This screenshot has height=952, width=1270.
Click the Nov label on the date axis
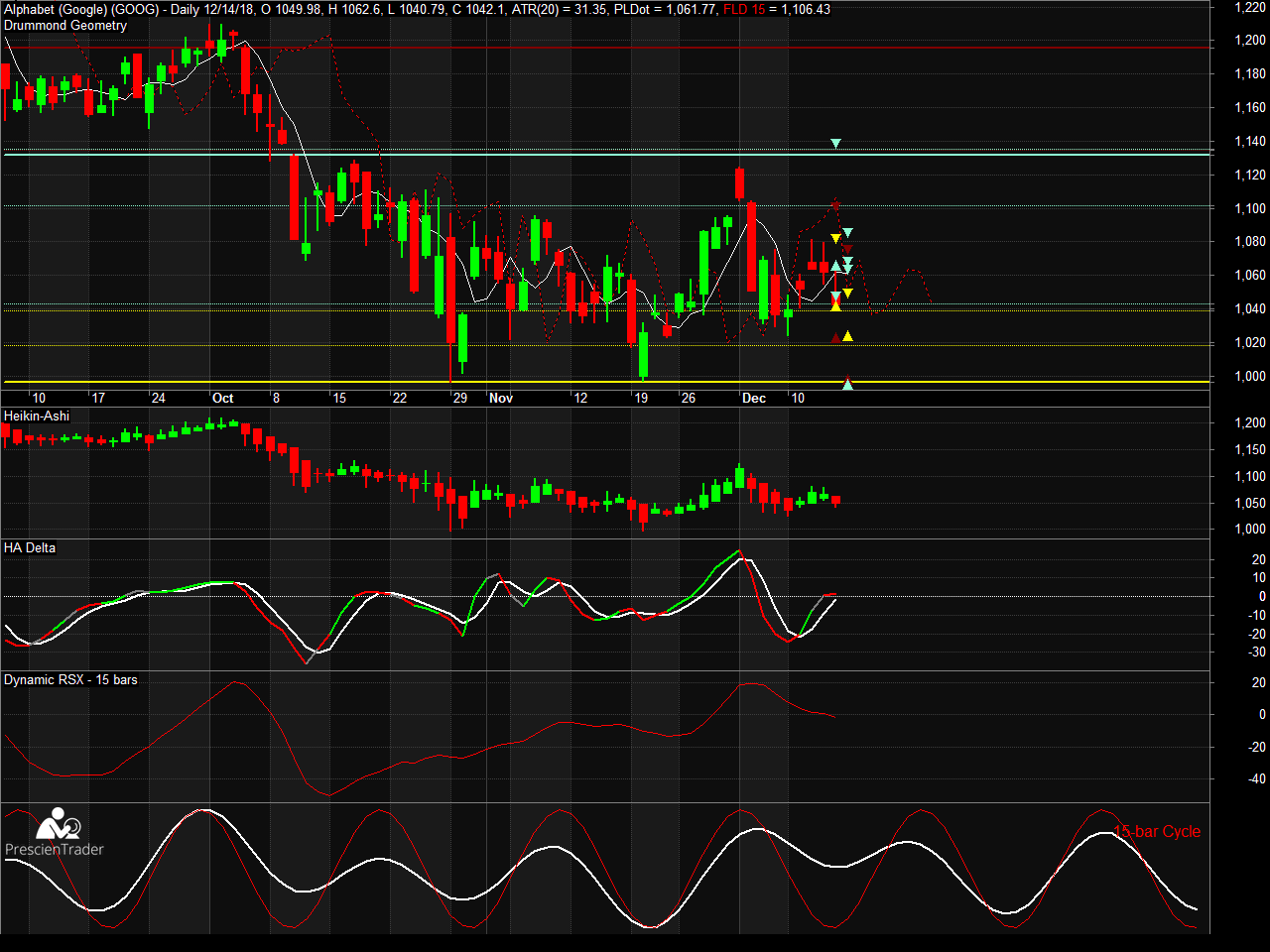pos(501,398)
